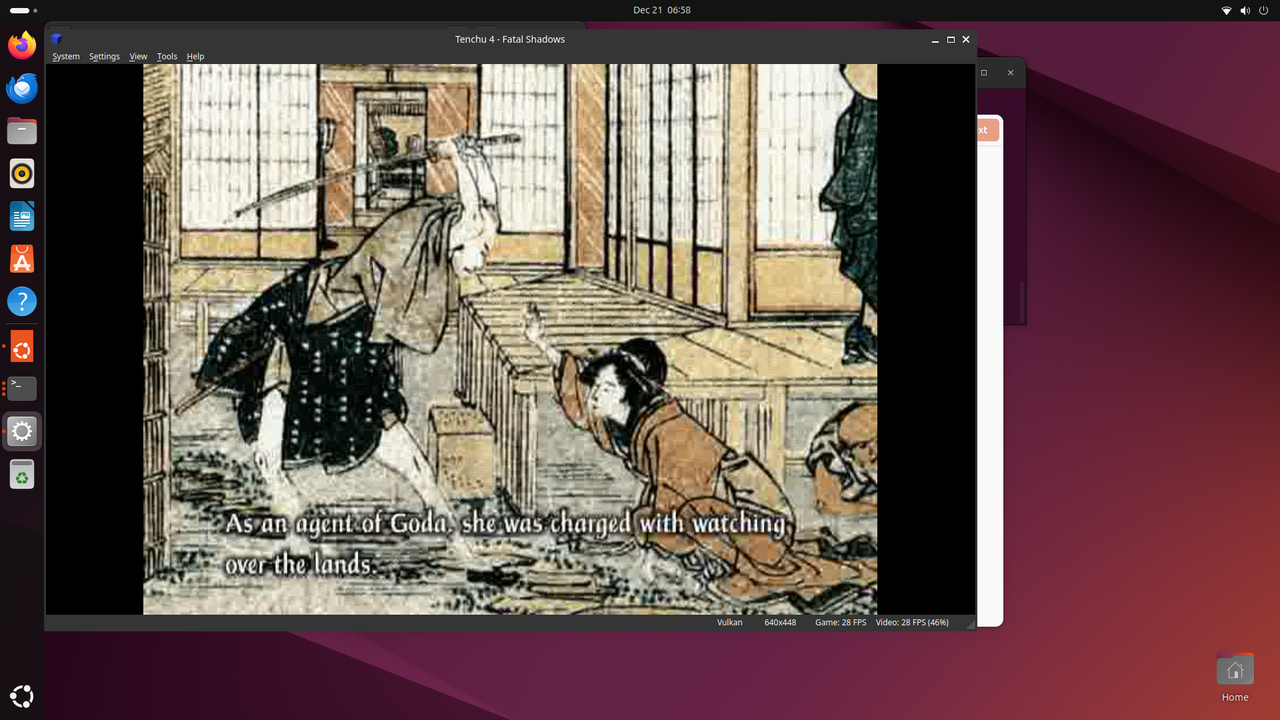The width and height of the screenshot is (1280, 720).
Task: Click the game video display area
Action: pos(510,339)
